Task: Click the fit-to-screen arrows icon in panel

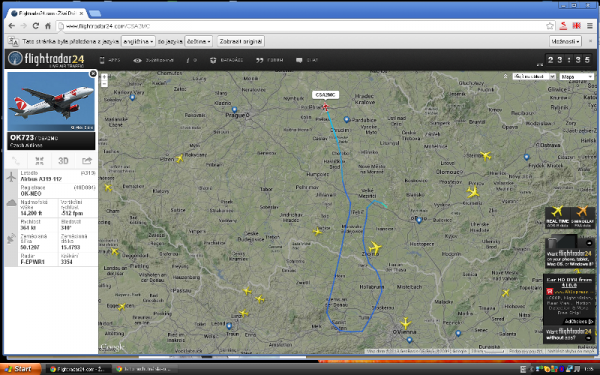Action: pos(39,161)
